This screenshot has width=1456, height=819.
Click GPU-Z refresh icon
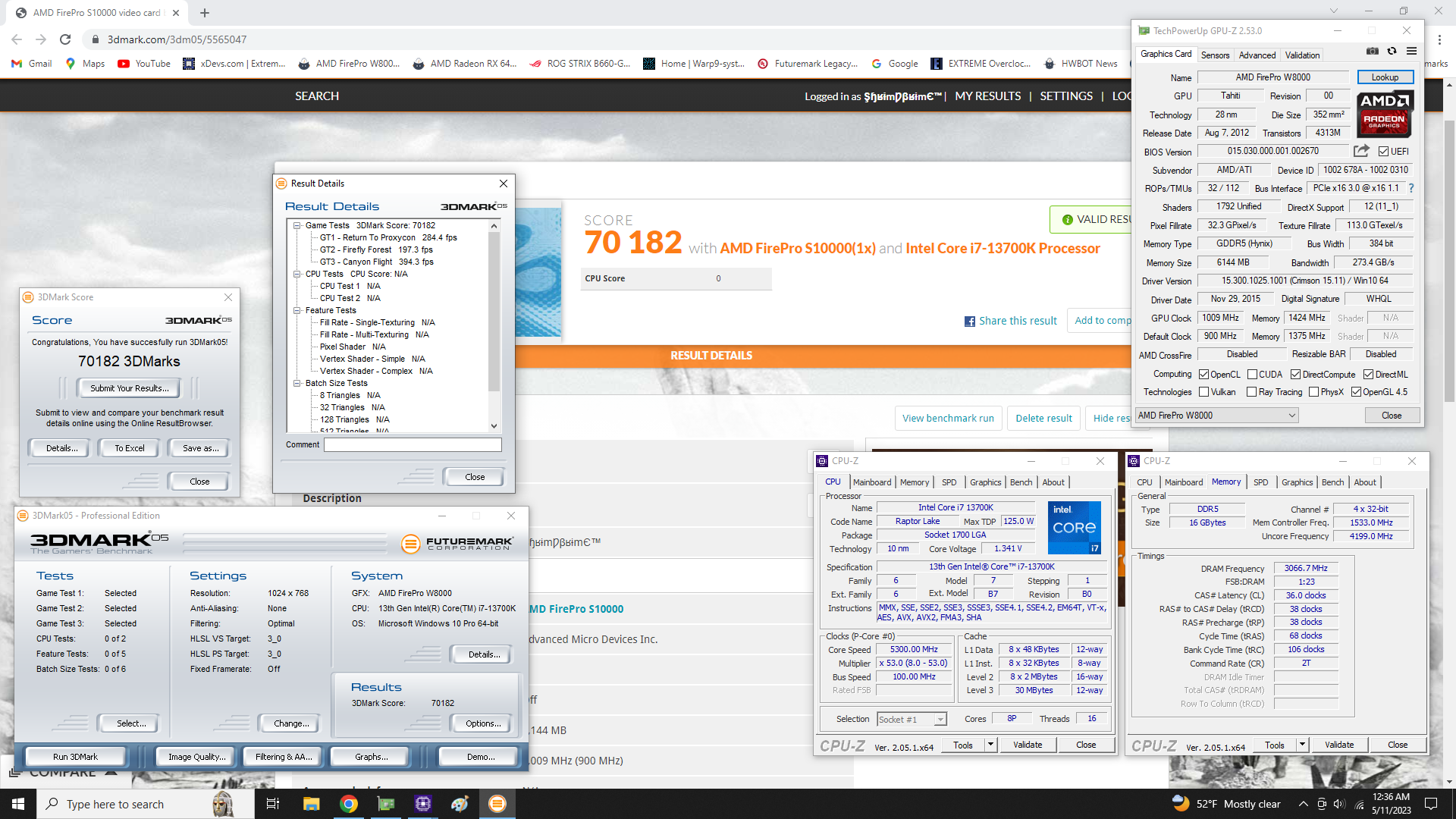1392,52
